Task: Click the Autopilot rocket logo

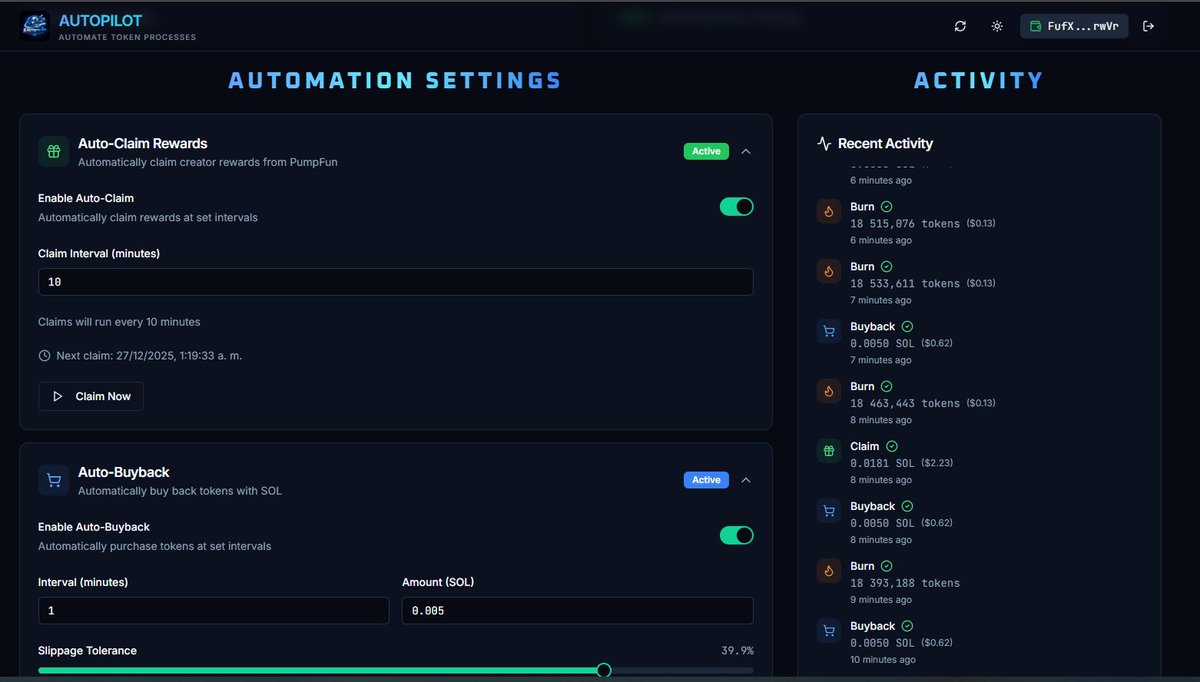Action: tap(33, 25)
